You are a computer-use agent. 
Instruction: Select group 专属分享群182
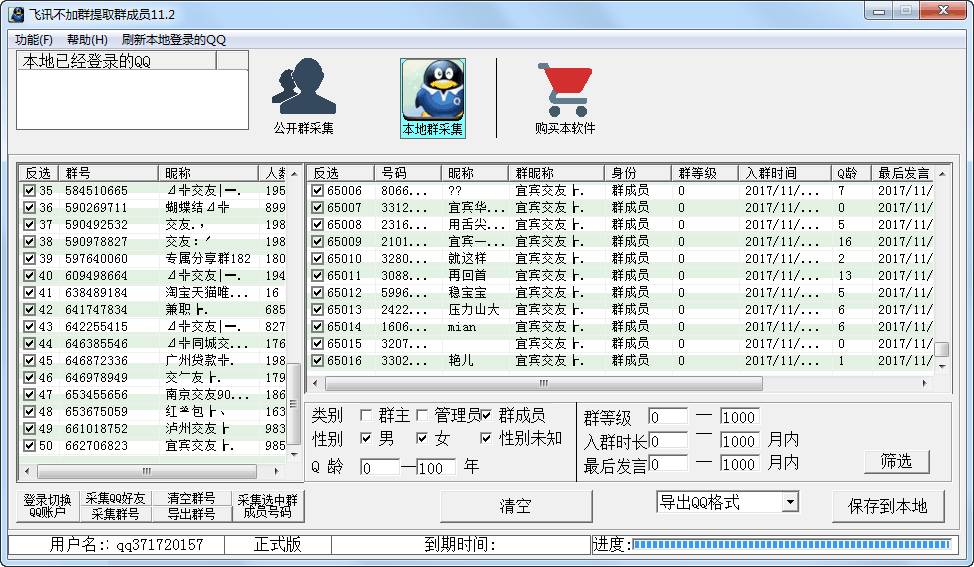coord(208,258)
